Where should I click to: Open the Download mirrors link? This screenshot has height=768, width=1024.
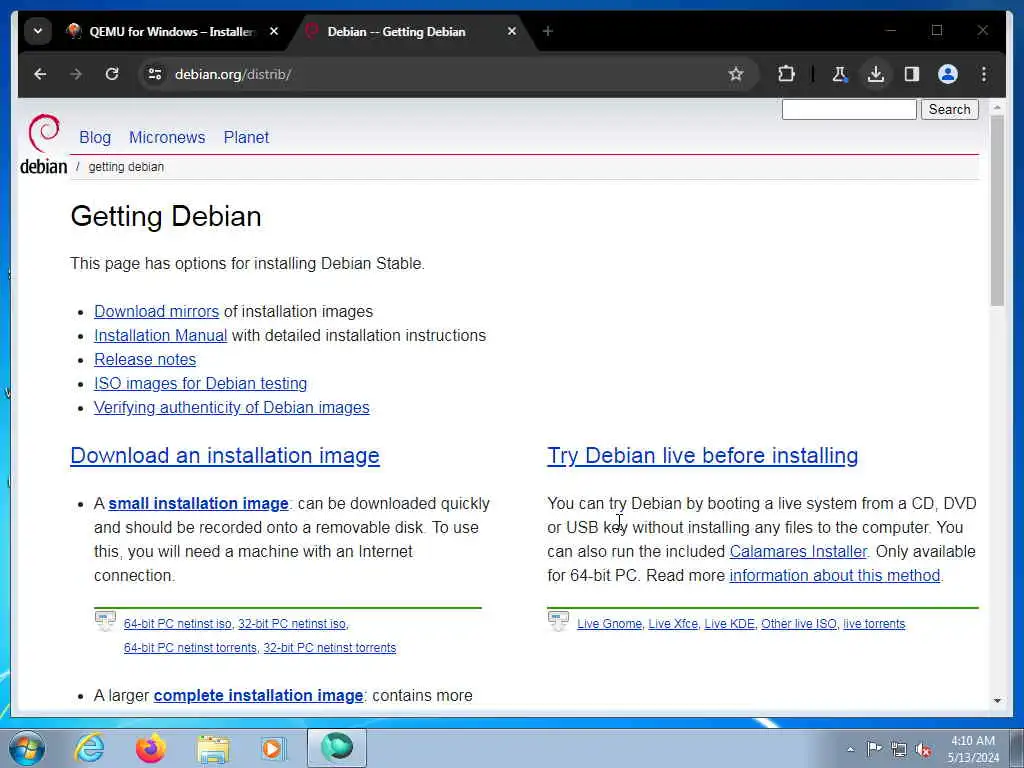[x=157, y=312]
